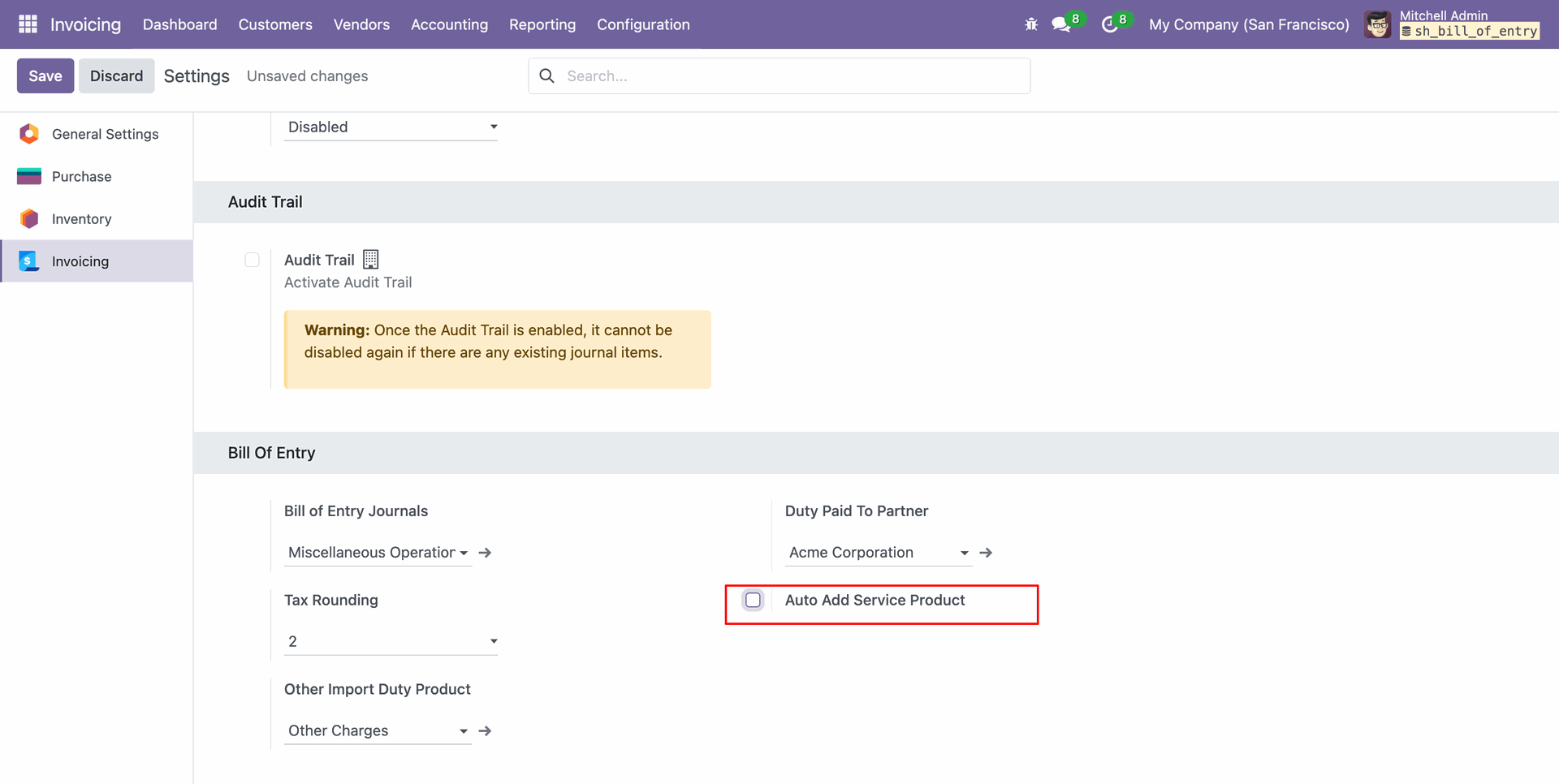Expand the Tax Rounding dropdown

click(x=391, y=642)
